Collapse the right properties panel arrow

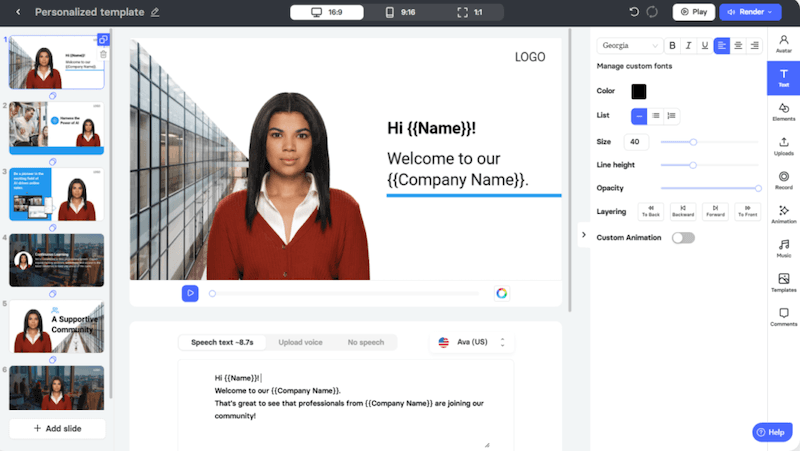pyautogui.click(x=583, y=236)
